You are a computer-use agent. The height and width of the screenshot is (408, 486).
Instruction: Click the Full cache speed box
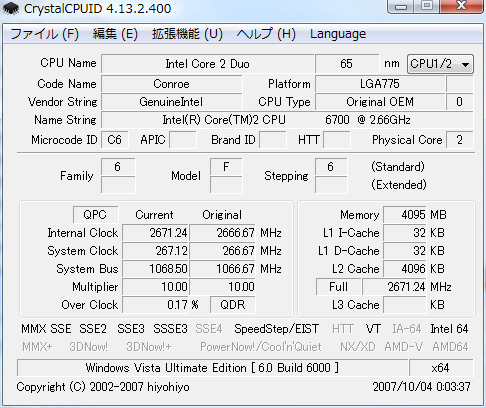click(338, 287)
